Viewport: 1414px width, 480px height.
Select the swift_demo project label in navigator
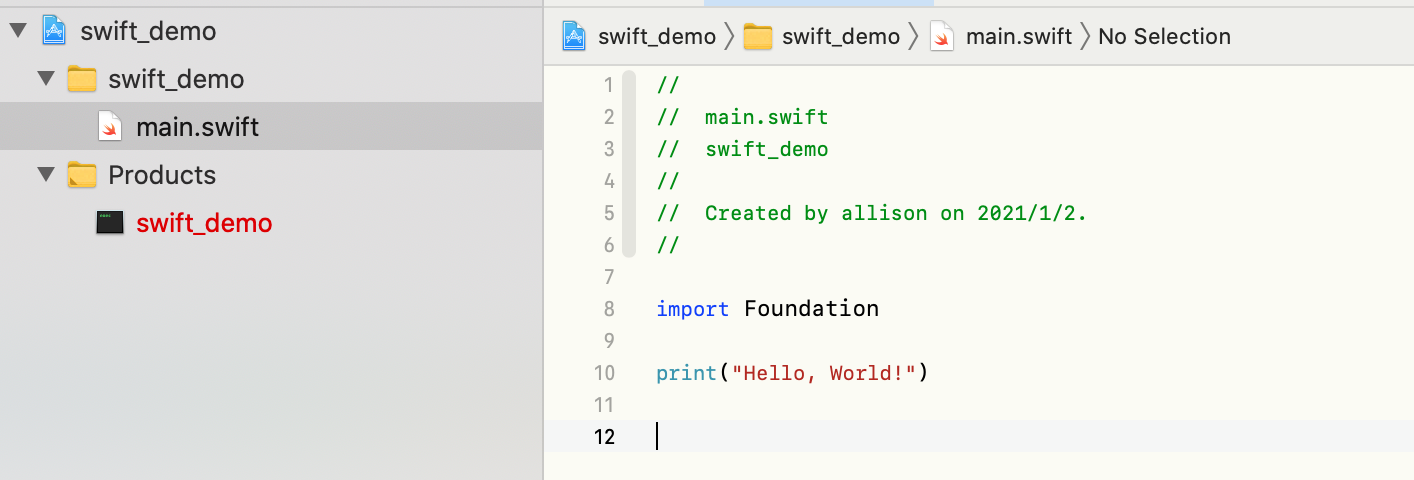(148, 31)
